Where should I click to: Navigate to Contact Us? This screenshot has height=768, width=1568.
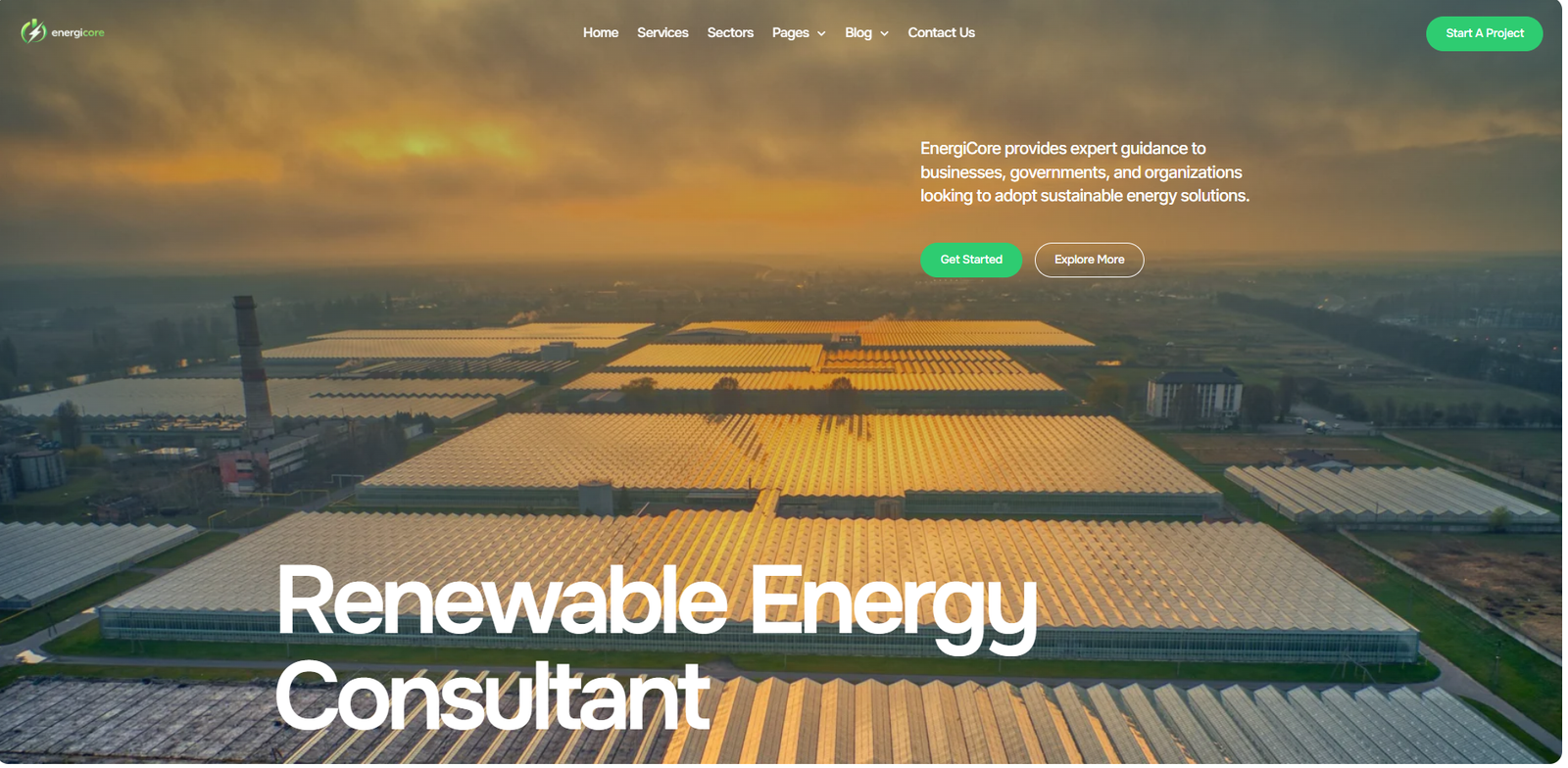pyautogui.click(x=941, y=33)
